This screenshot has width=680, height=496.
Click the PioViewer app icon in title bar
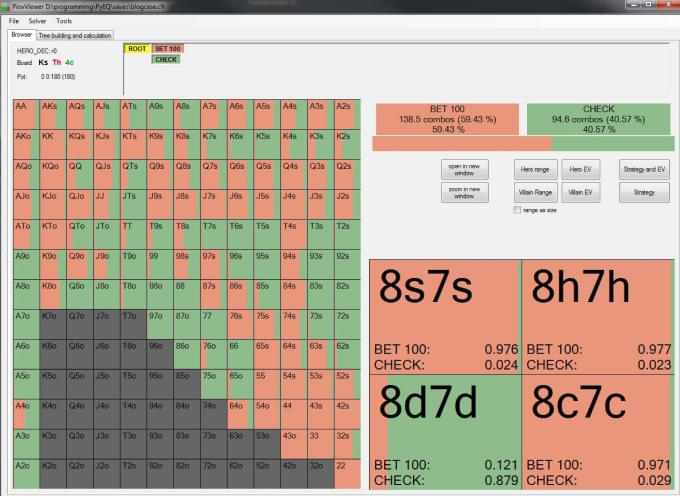(x=7, y=6)
